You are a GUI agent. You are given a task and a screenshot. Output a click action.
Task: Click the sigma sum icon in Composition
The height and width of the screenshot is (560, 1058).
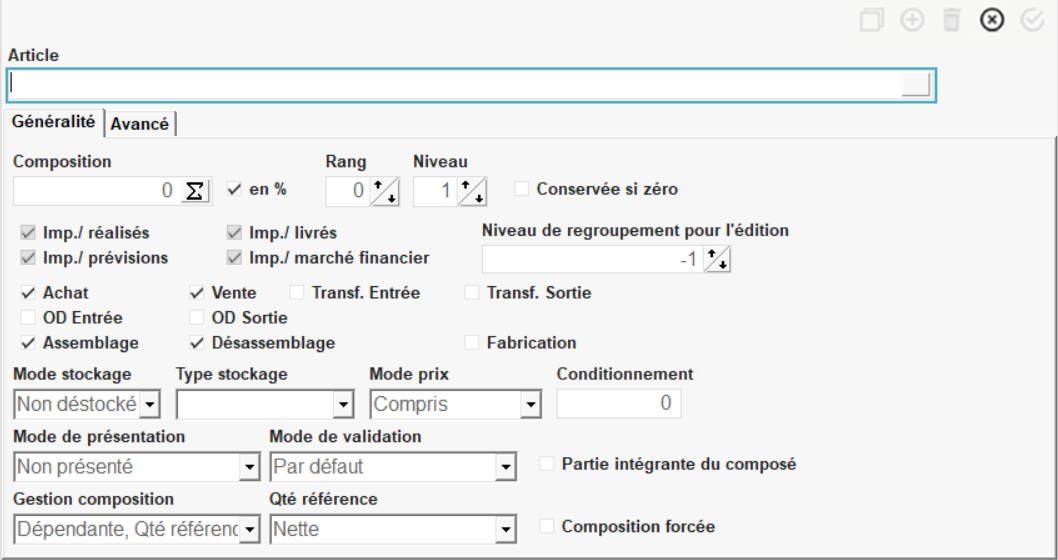[196, 190]
